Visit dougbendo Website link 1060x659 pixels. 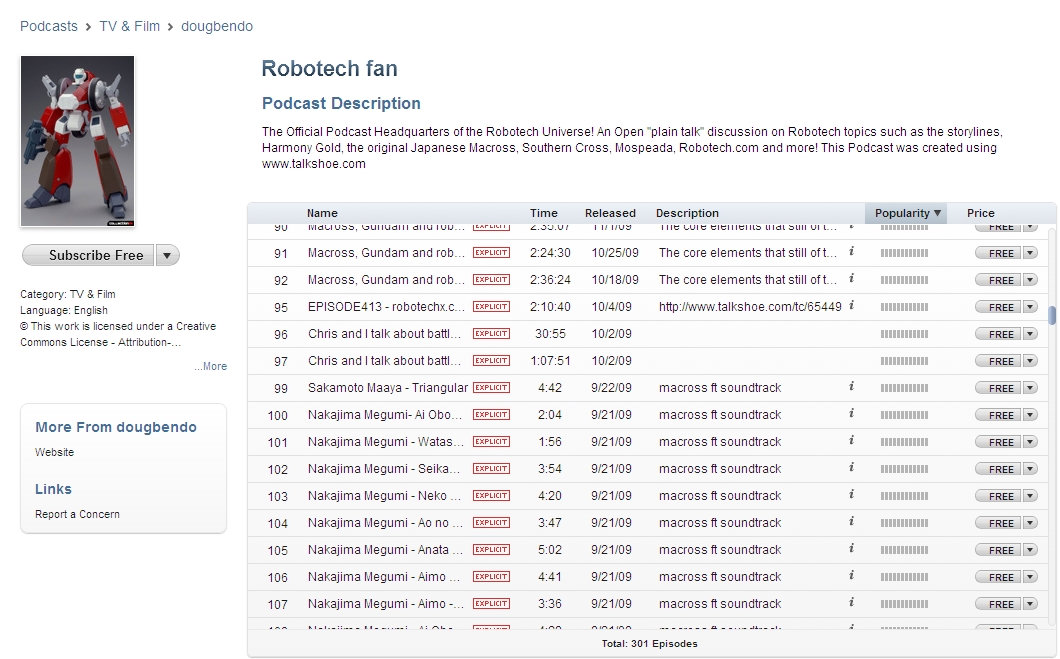[55, 452]
